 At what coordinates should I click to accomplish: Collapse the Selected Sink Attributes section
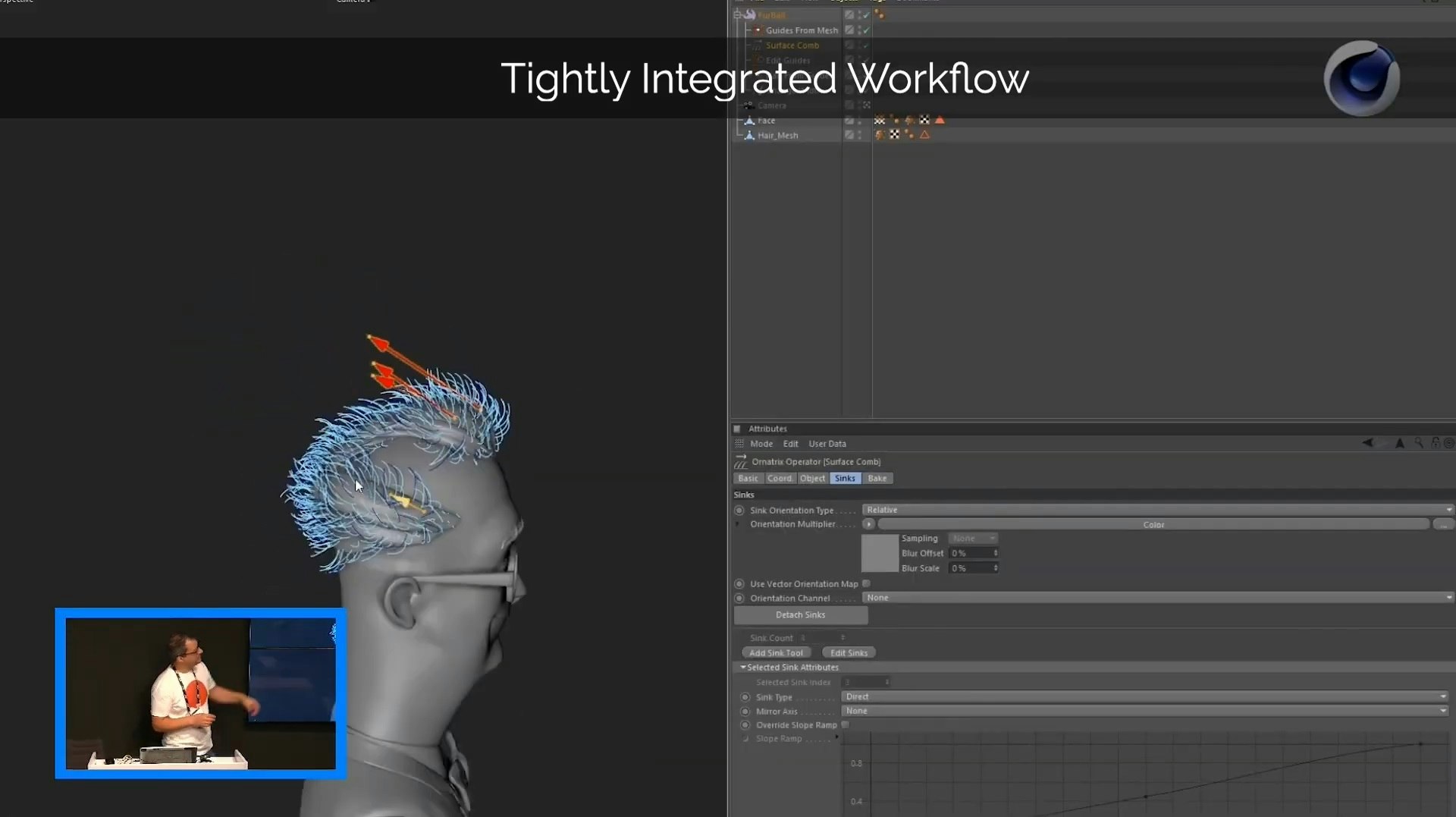coord(743,668)
